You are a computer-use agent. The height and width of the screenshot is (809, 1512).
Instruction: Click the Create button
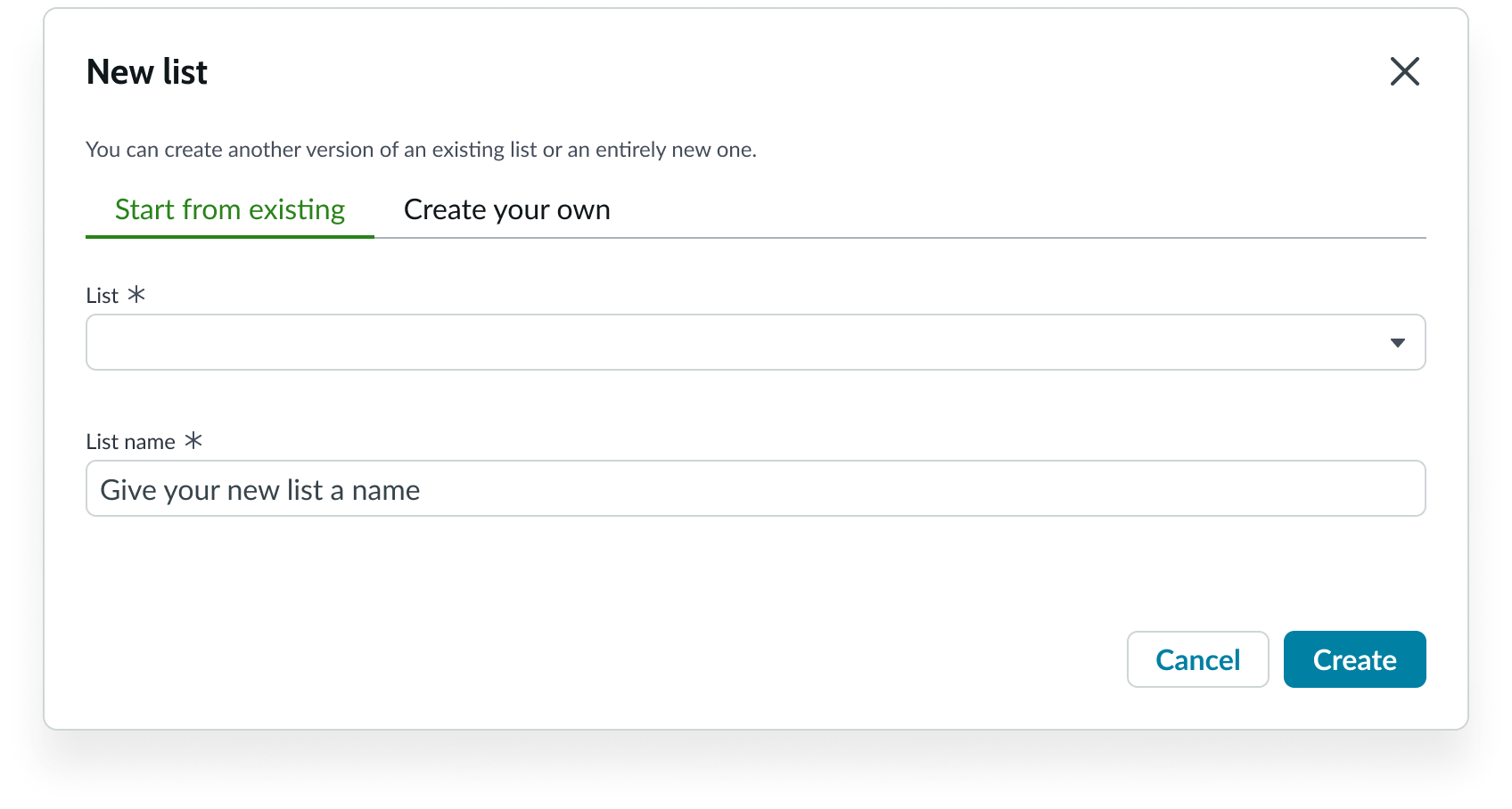1353,659
